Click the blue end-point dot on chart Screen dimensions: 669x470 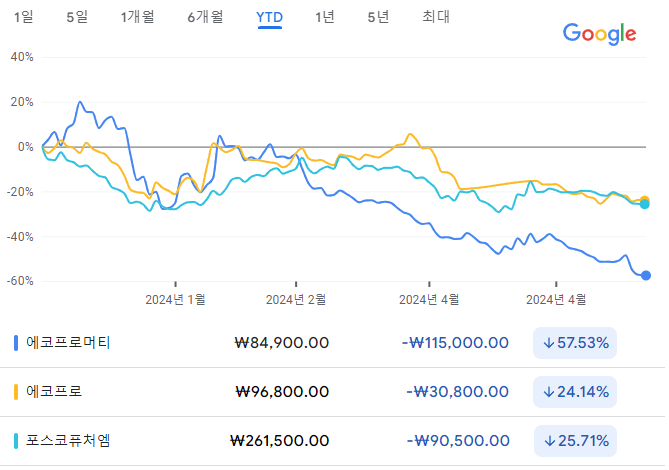(646, 276)
